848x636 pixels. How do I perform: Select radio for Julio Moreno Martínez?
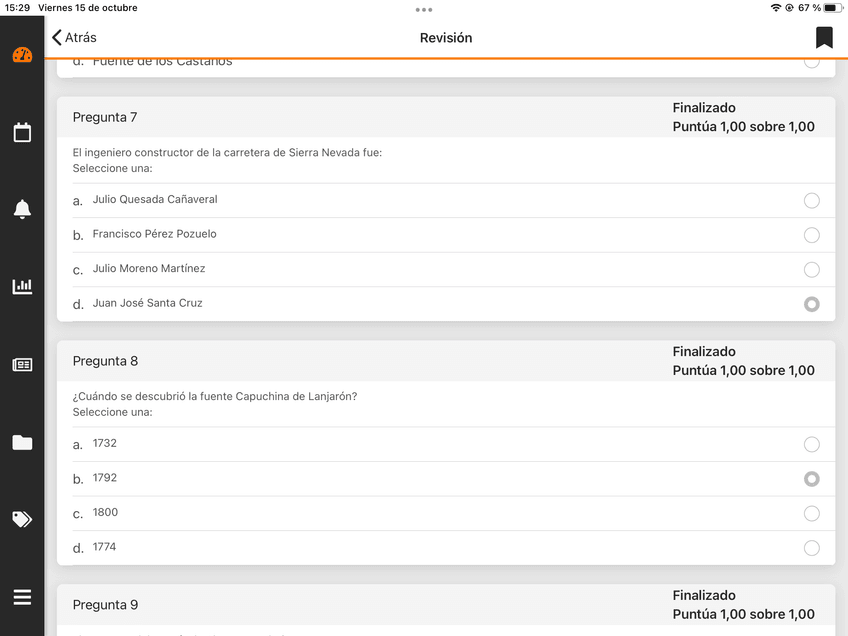(x=811, y=270)
